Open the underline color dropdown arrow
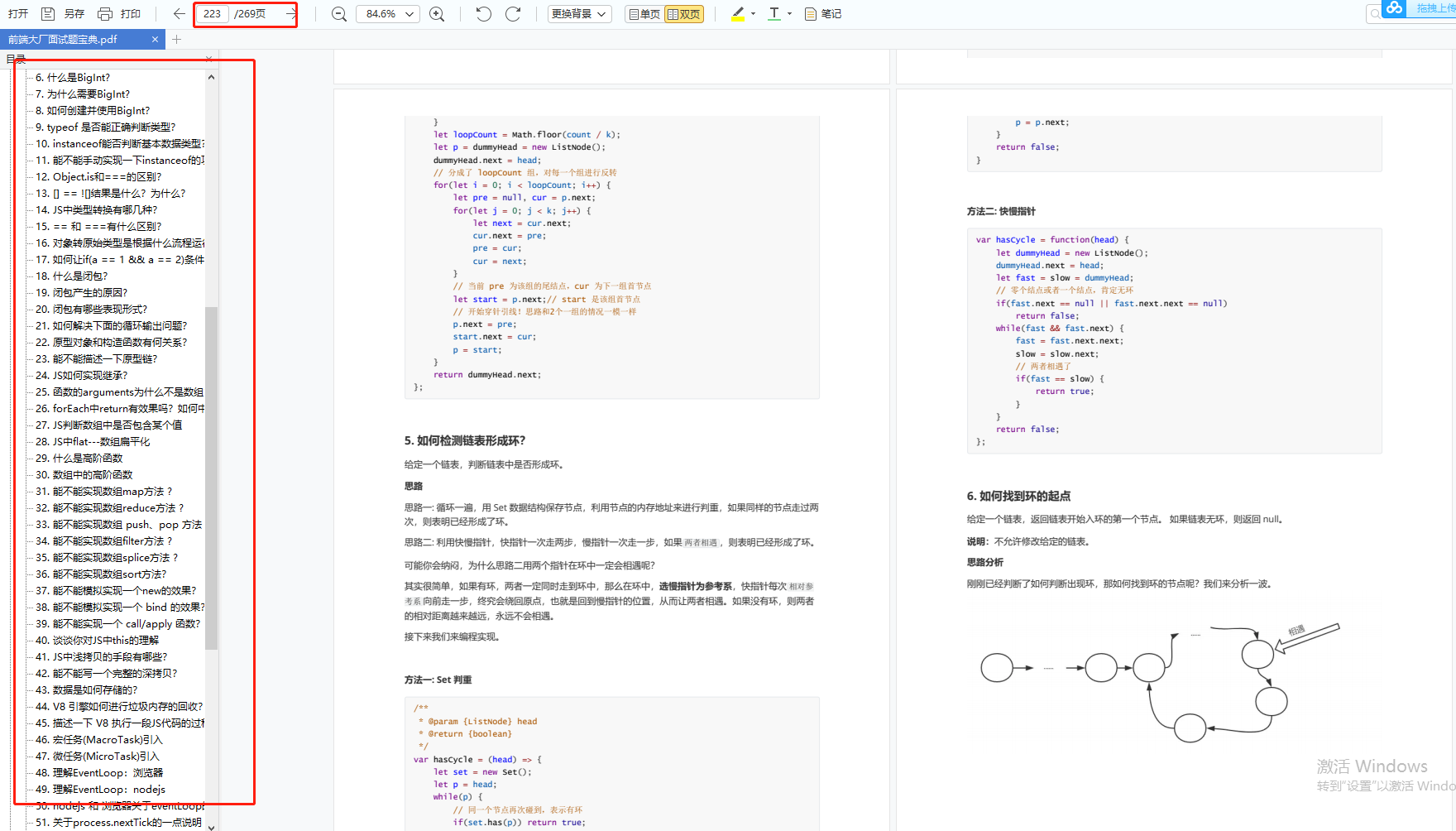Screen dimensions: 1456x831 [789, 13]
